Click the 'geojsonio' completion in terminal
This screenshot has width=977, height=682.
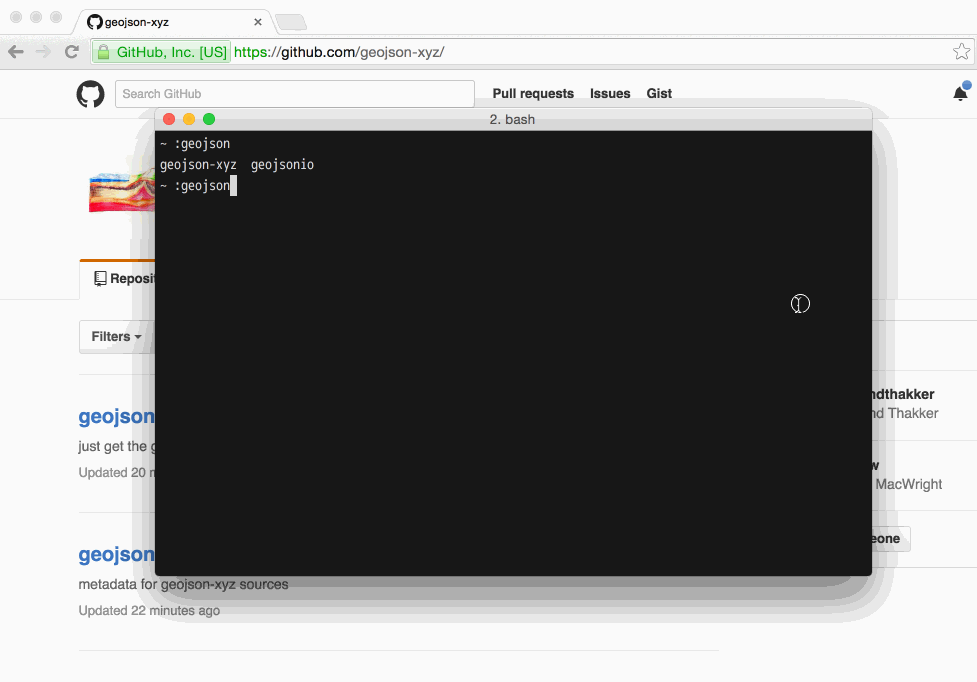282,165
